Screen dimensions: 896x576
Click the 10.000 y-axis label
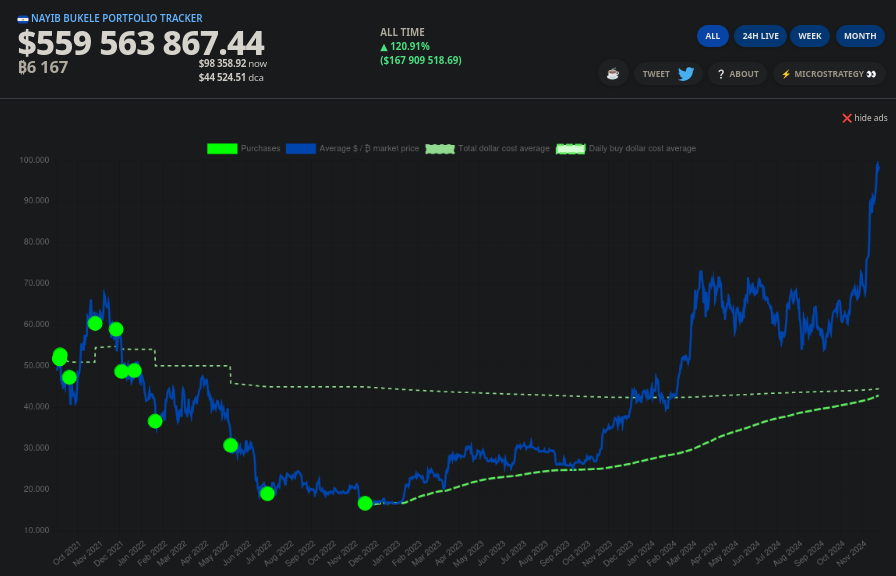click(x=36, y=530)
